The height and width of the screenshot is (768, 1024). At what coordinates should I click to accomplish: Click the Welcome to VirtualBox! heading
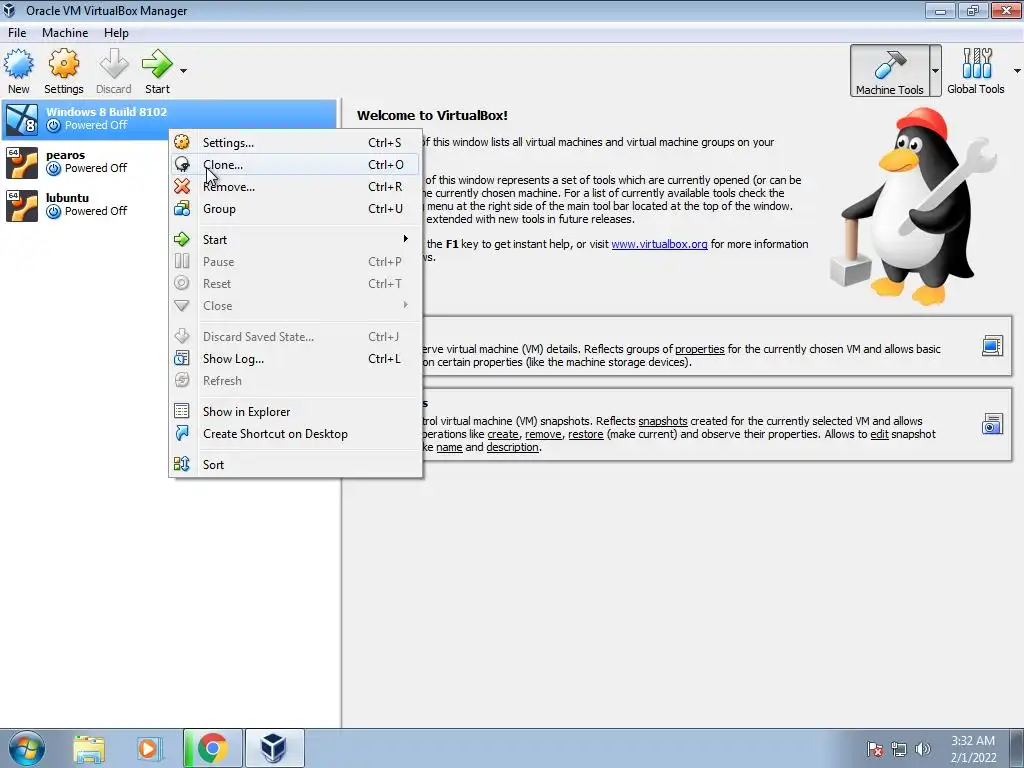click(x=432, y=116)
